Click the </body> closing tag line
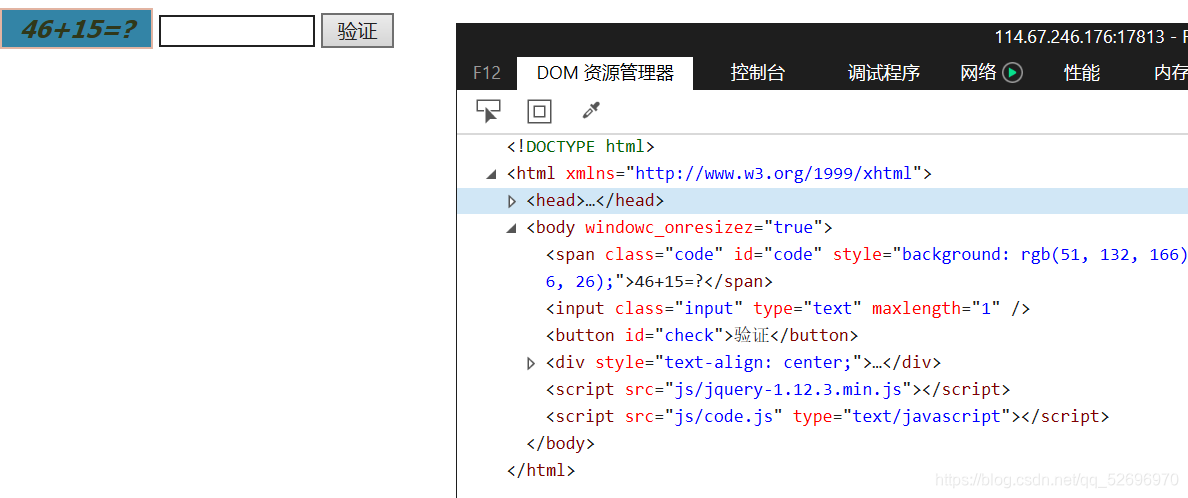This screenshot has width=1188, height=498. (x=560, y=443)
